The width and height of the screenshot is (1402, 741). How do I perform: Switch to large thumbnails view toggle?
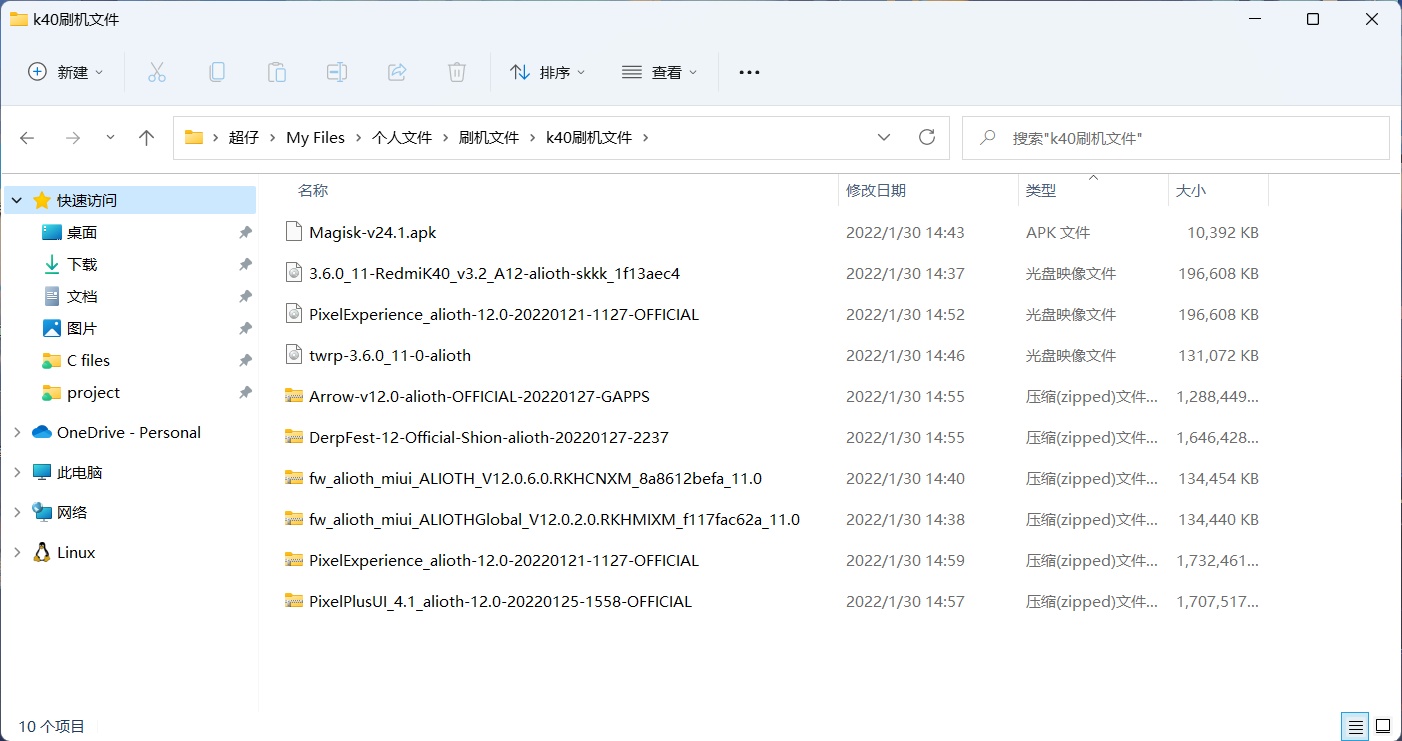(1383, 726)
